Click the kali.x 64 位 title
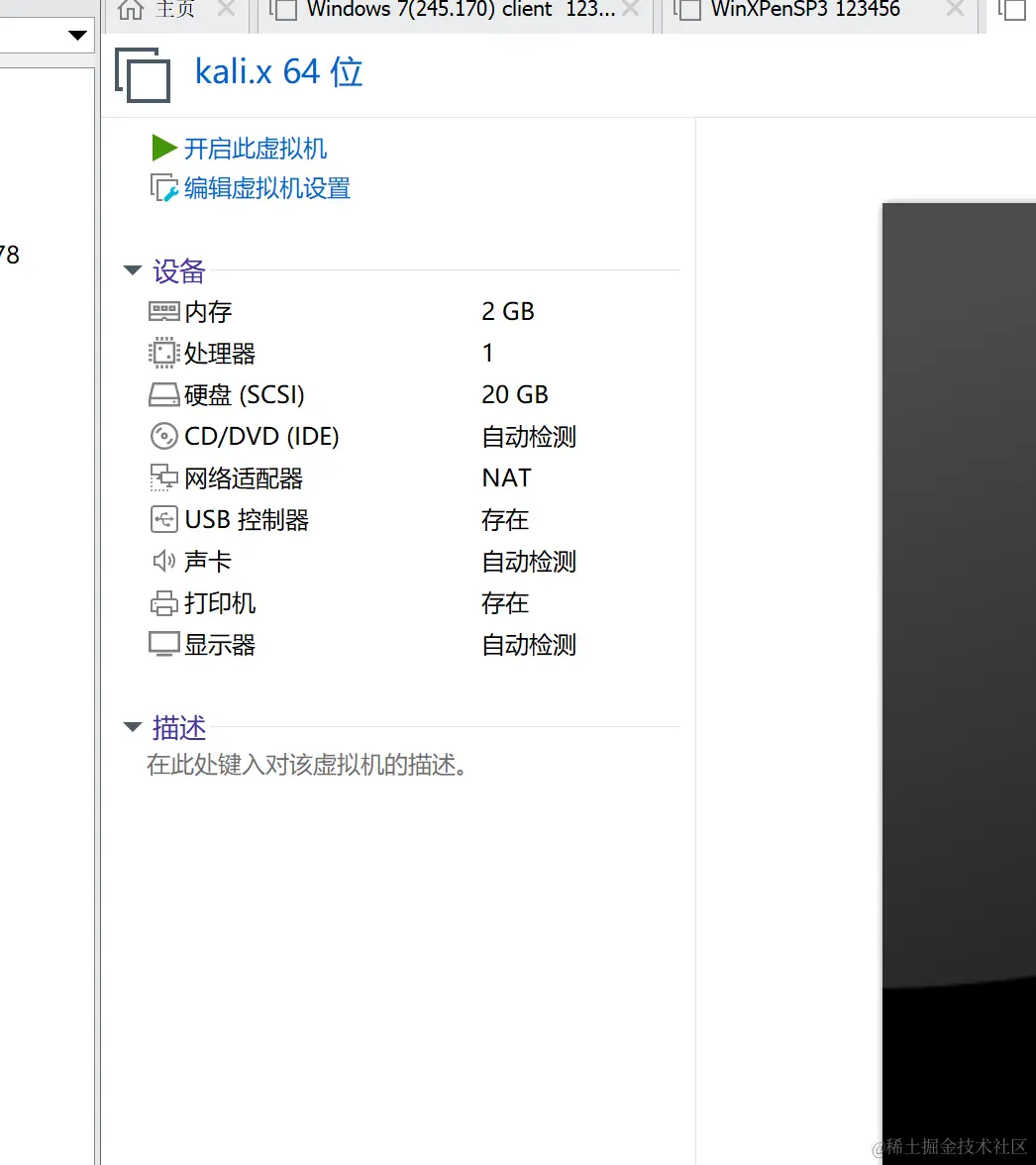Image resolution: width=1036 pixels, height=1165 pixels. [278, 72]
